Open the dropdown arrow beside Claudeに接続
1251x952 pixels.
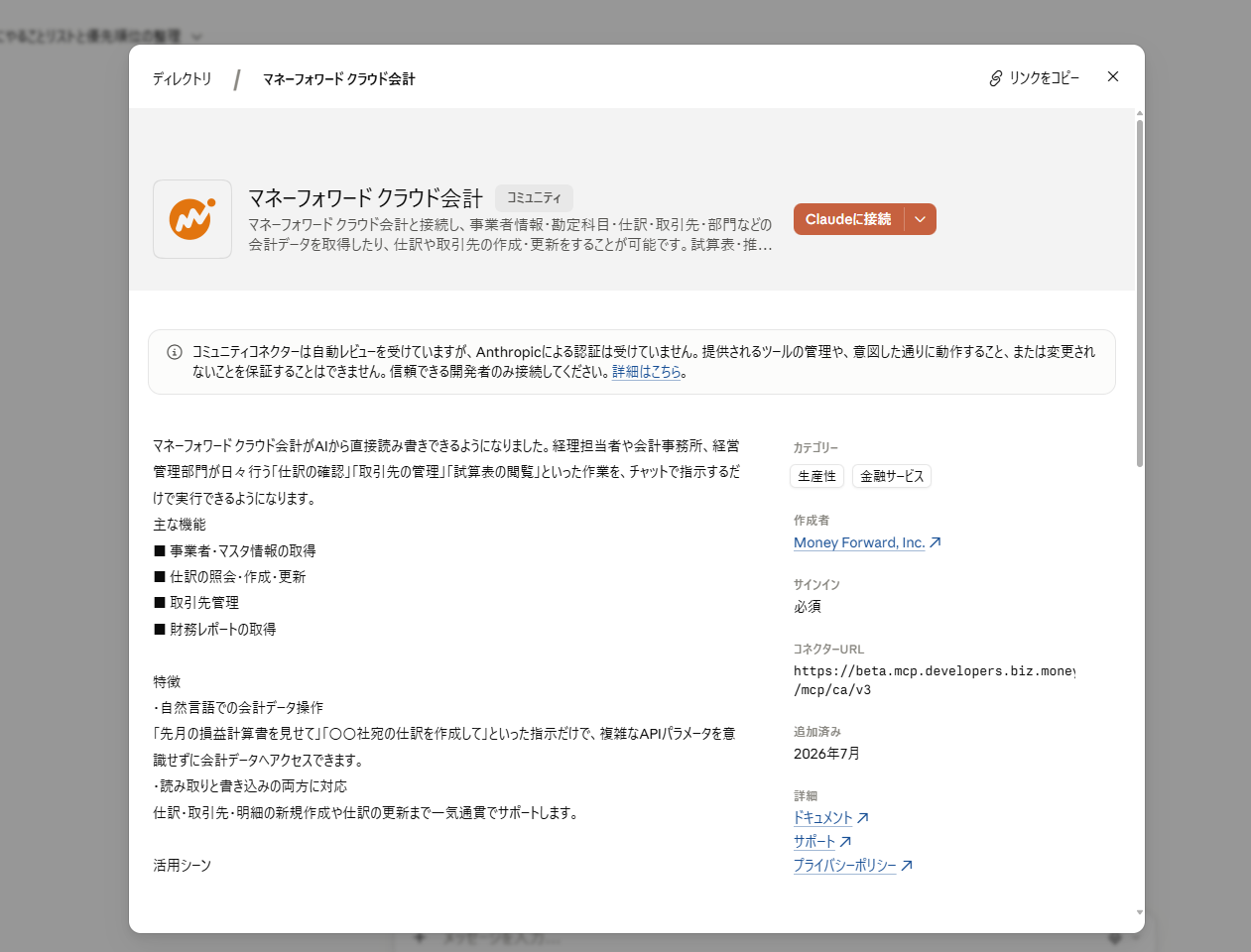pyautogui.click(x=921, y=219)
